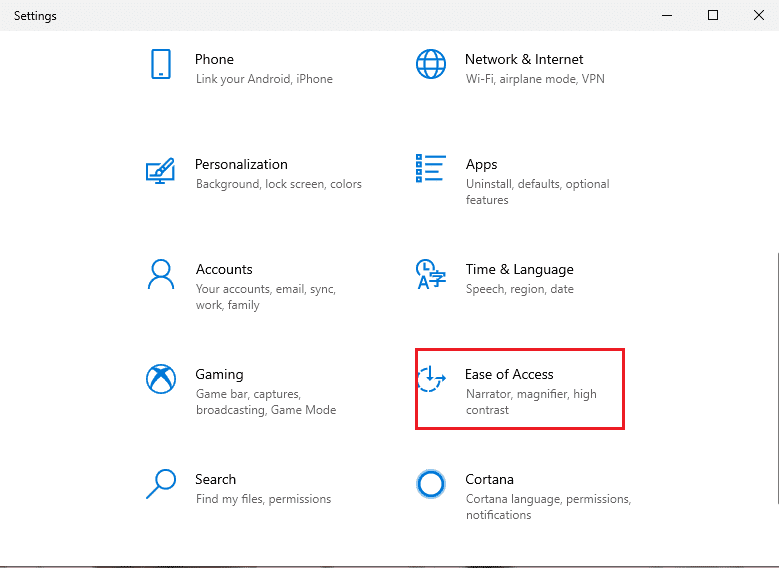Click 'Uninstall, defaults, optional features' description
The width and height of the screenshot is (779, 568).
[x=538, y=192]
